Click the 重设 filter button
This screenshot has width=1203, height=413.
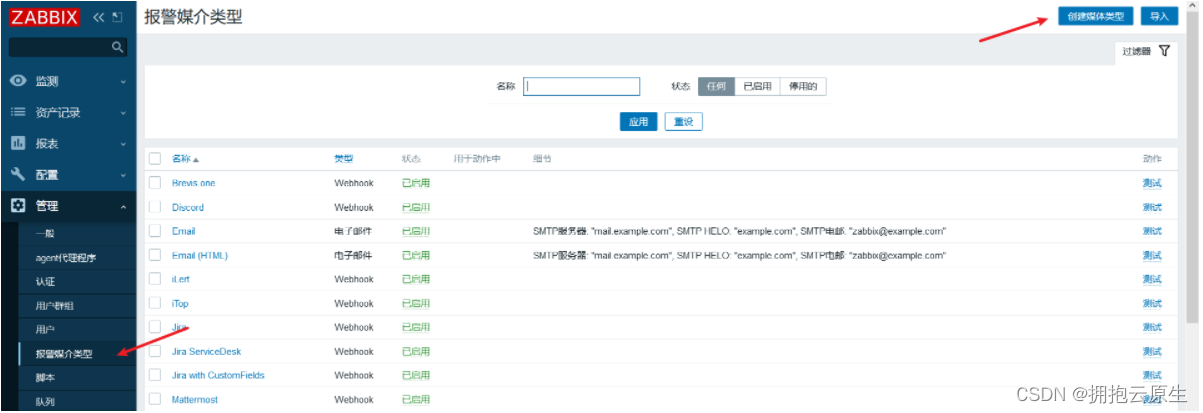tap(684, 121)
